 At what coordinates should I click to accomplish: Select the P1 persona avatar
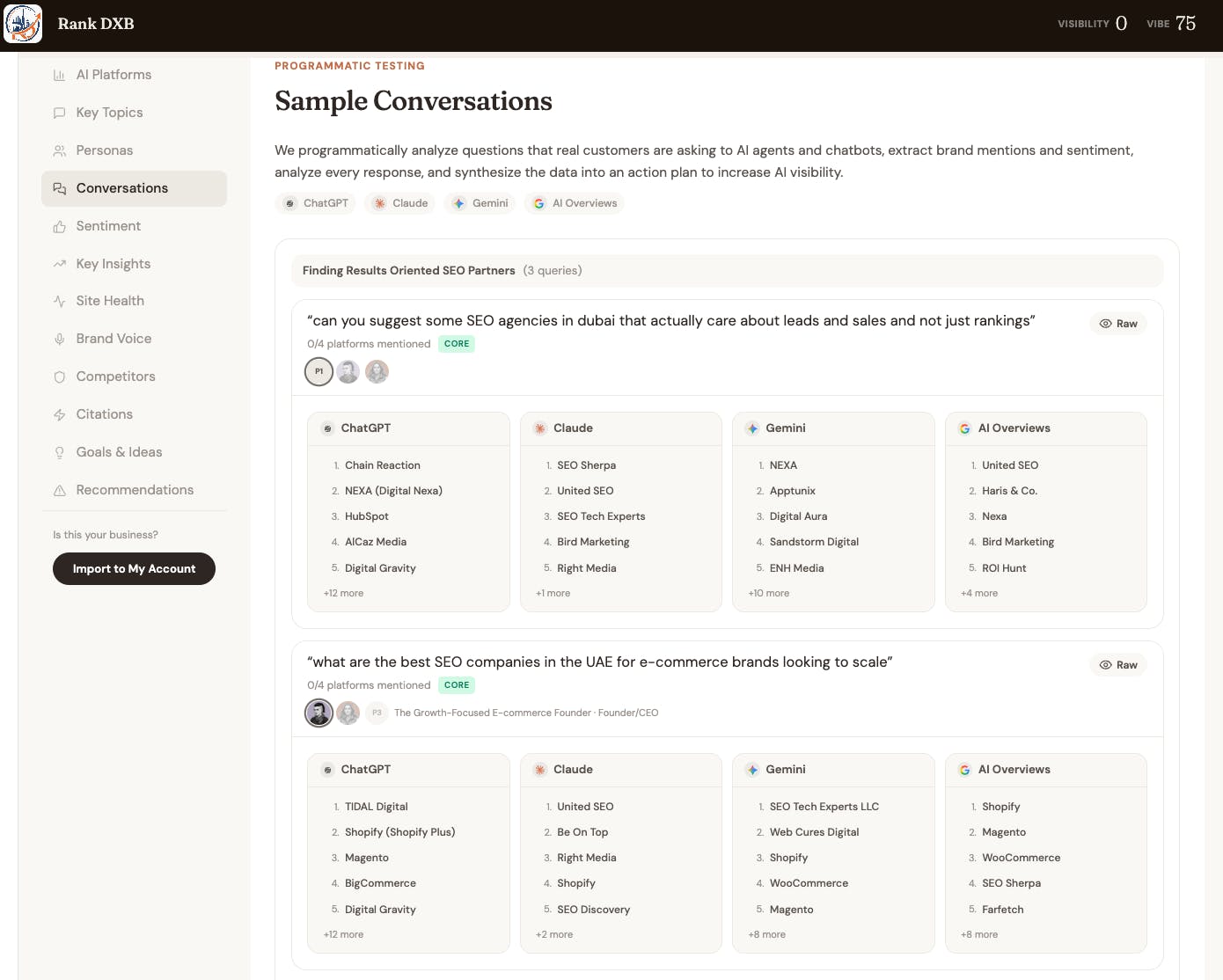pos(319,371)
